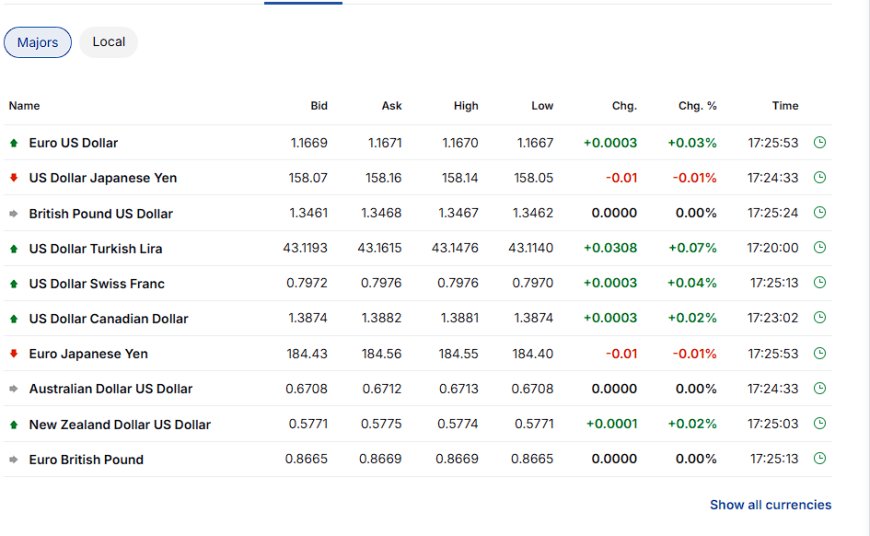870x536 pixels.
Task: Click Euro US Dollar ask value 1.1671
Action: click(x=385, y=143)
